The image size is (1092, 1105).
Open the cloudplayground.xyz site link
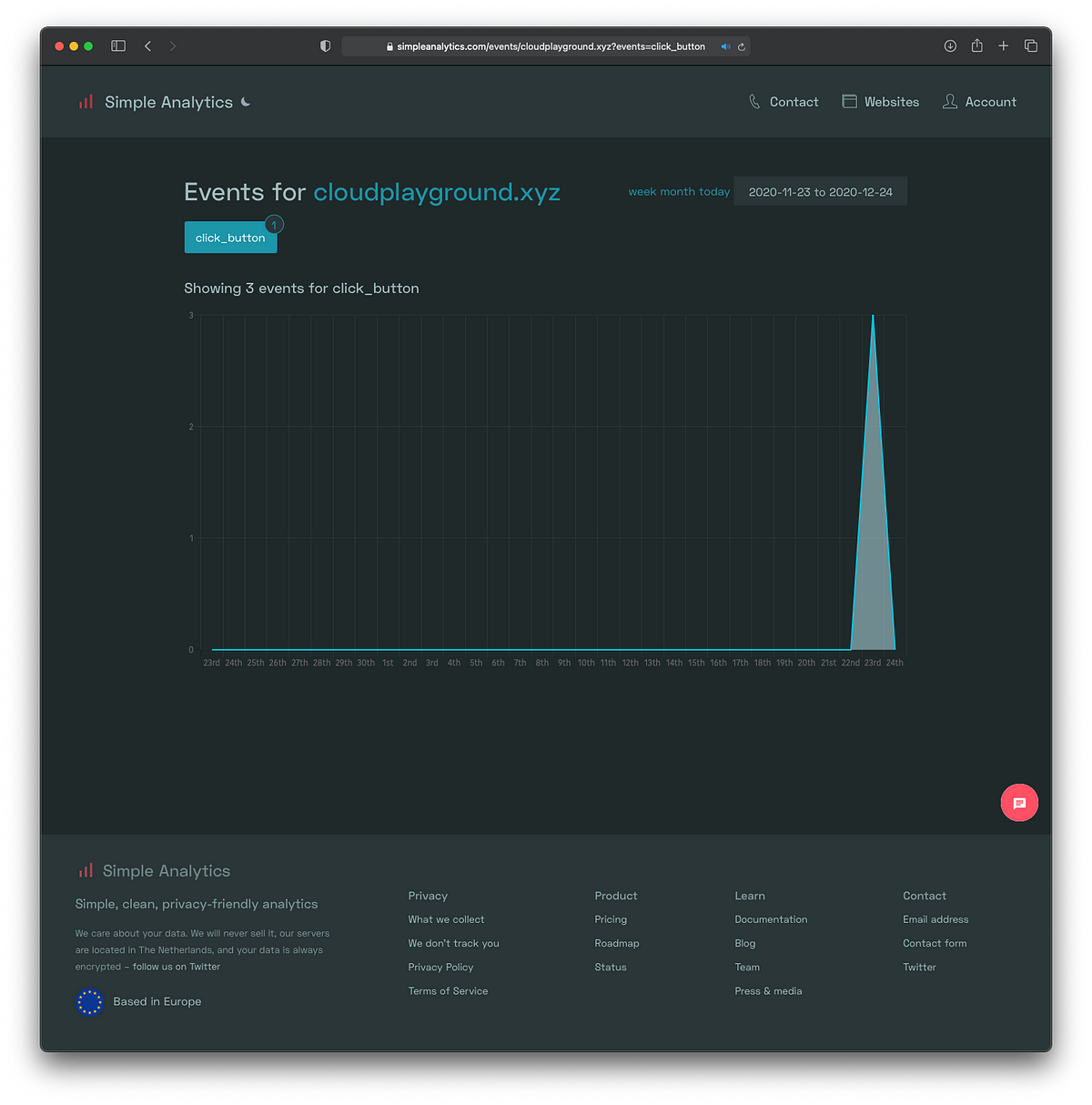437,192
